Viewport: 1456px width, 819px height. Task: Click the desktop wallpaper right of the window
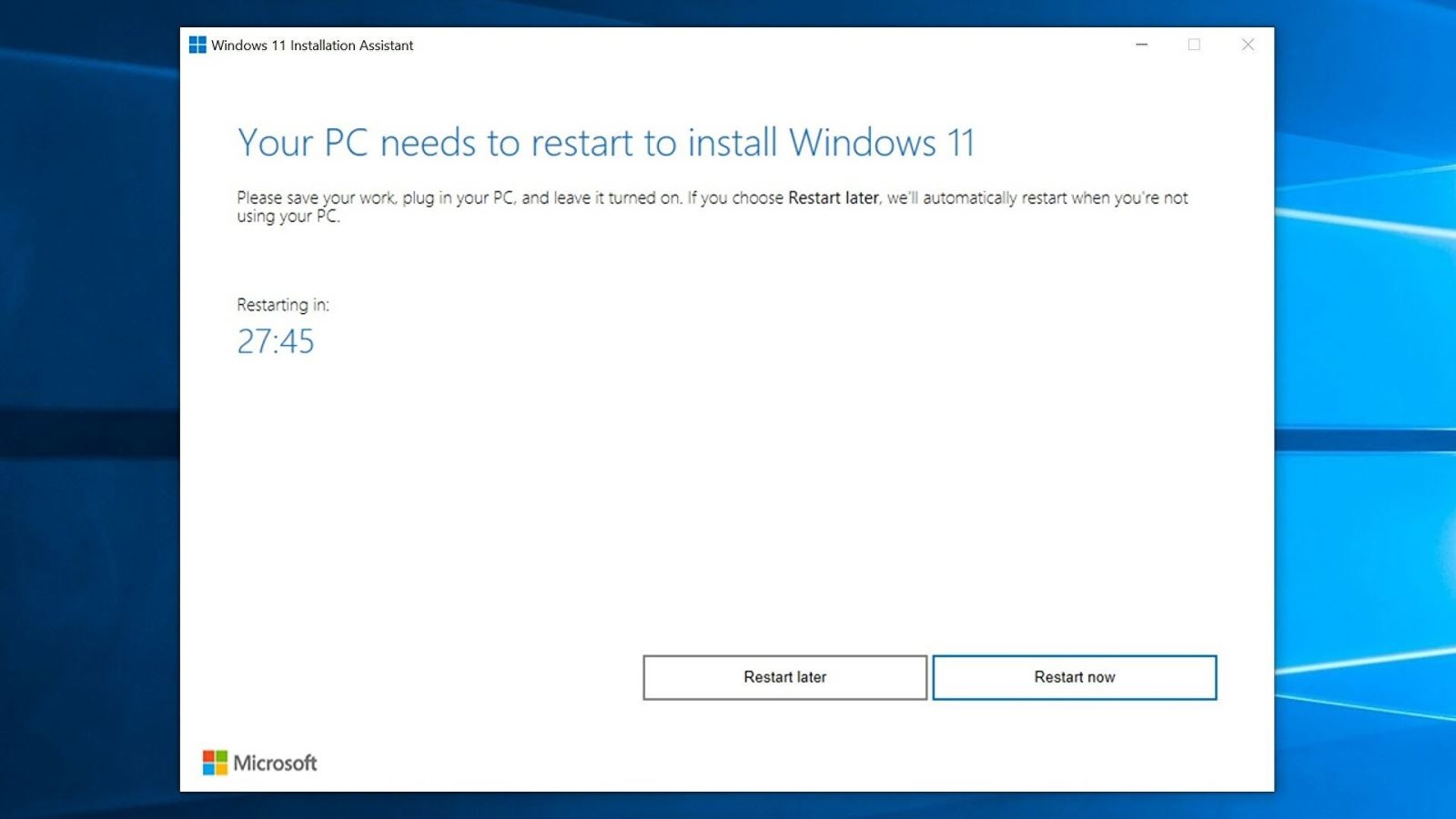pos(1365,409)
